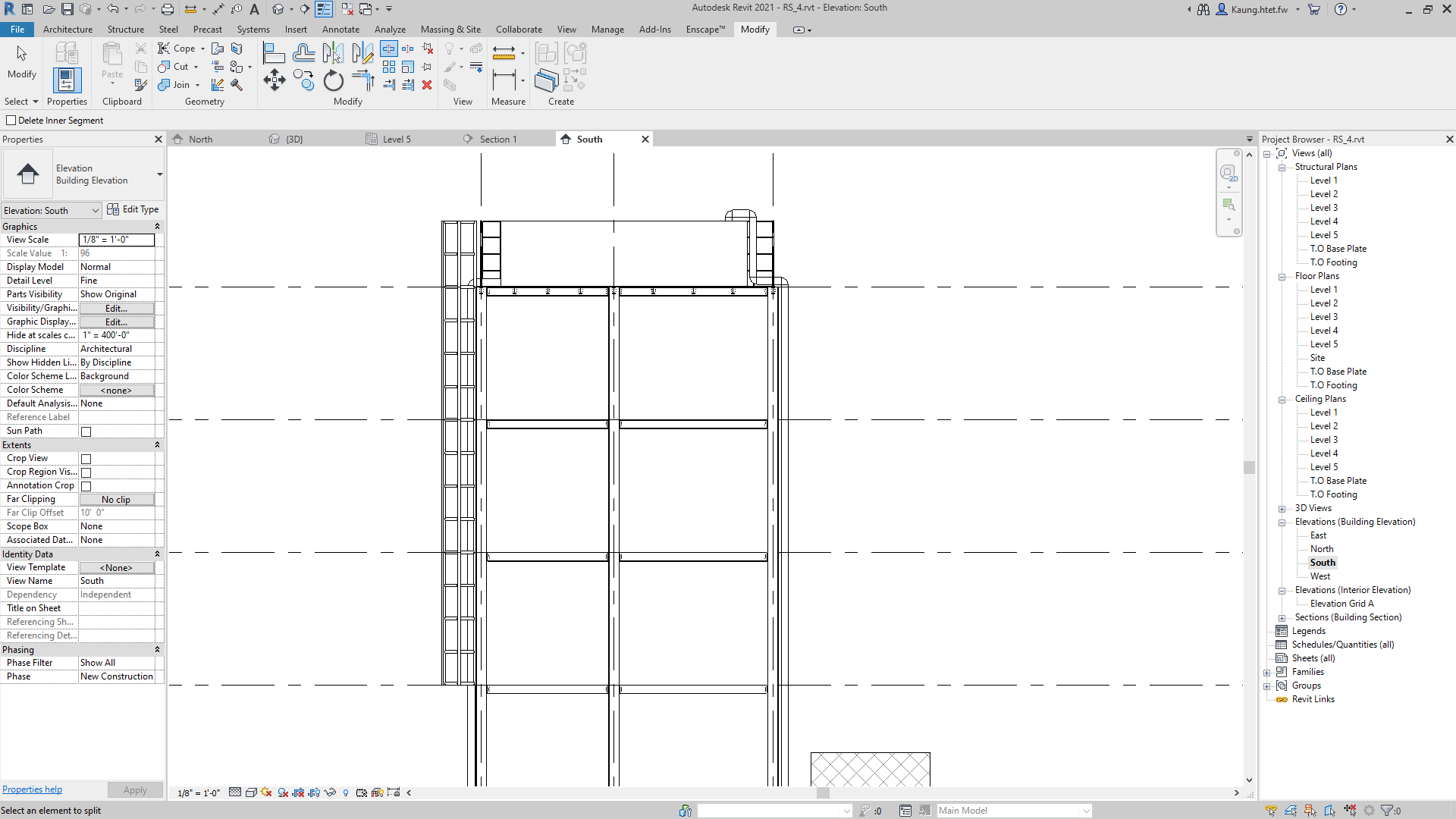Open the Properties help link

32,789
